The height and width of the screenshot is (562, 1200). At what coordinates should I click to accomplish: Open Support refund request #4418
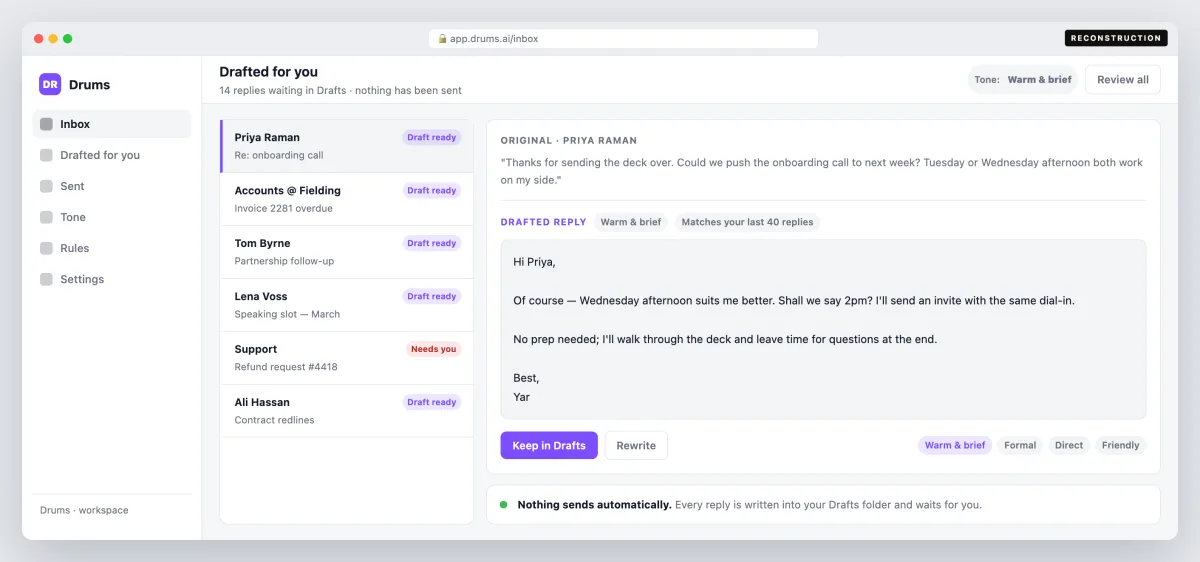coord(347,358)
